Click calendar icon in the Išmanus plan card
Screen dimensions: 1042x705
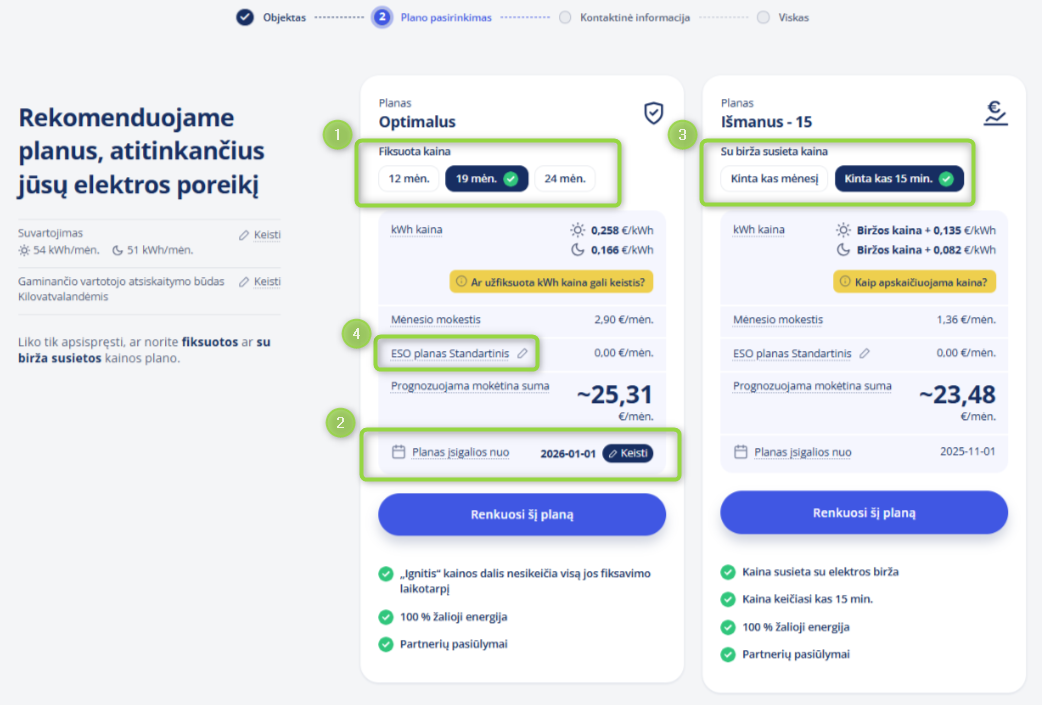pyautogui.click(x=741, y=452)
